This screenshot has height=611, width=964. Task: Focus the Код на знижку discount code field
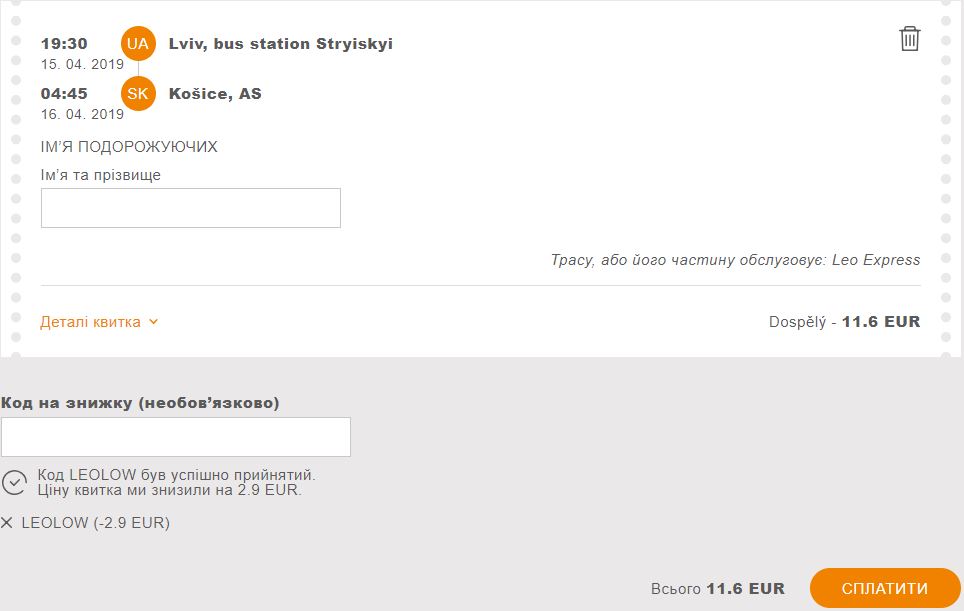point(176,437)
